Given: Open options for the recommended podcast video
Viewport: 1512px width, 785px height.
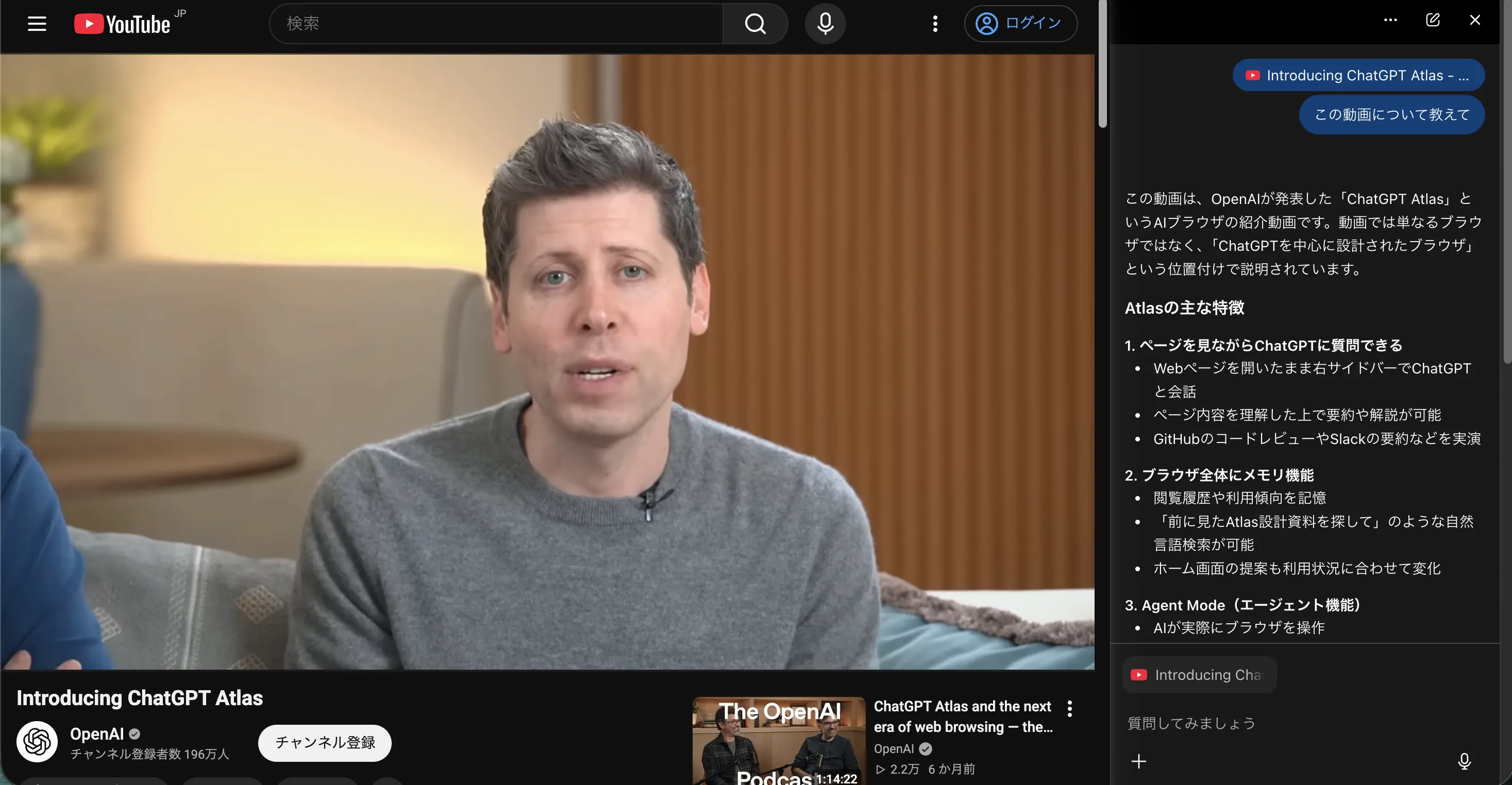Looking at the screenshot, I should click(1070, 709).
